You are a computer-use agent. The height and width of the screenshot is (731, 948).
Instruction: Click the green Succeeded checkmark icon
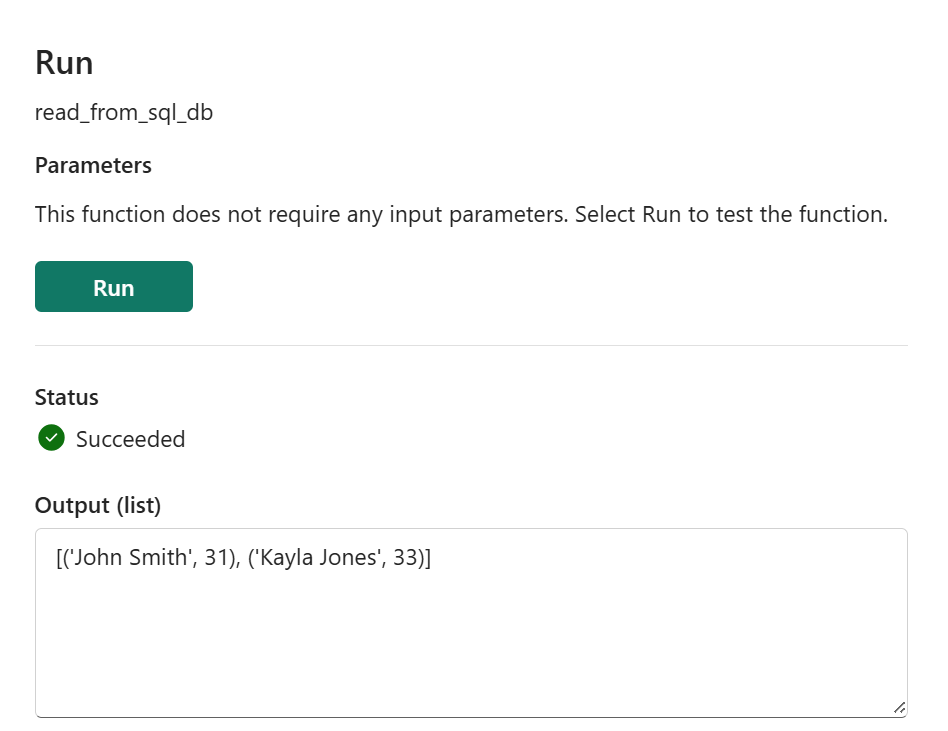coord(51,438)
